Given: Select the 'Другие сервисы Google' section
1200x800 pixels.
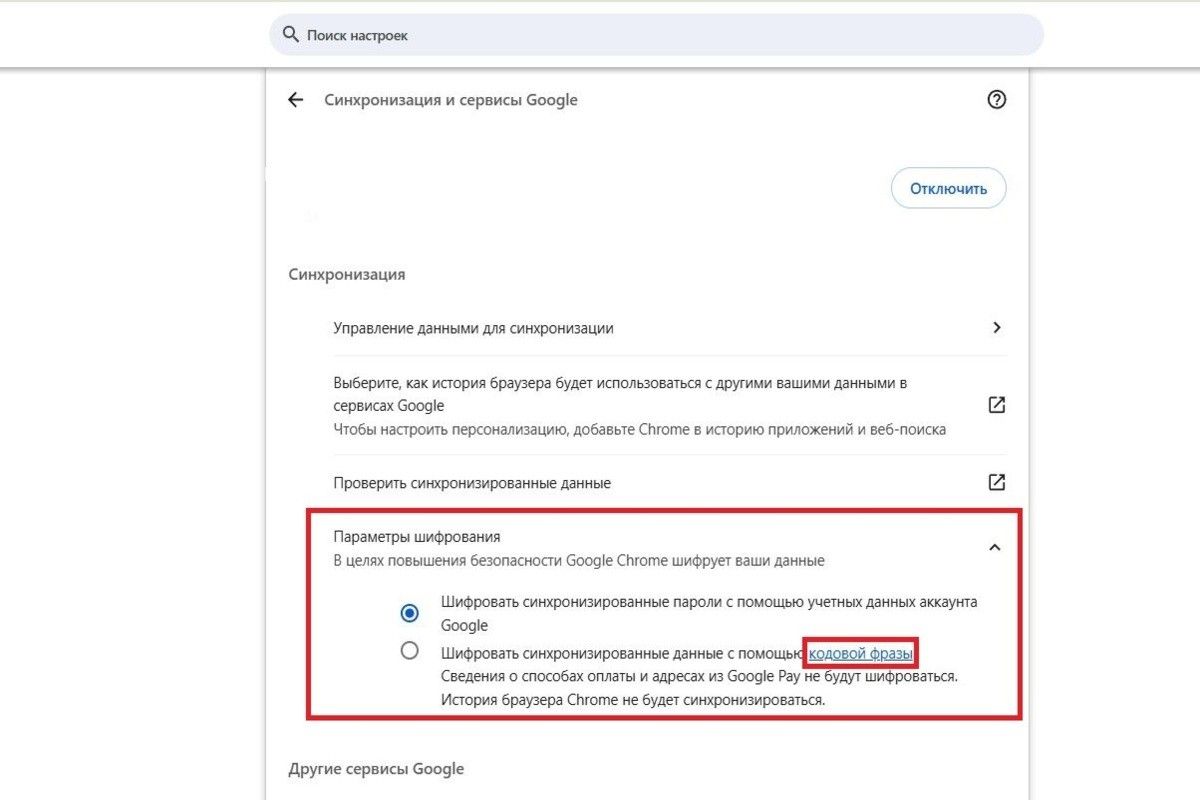Looking at the screenshot, I should [374, 768].
